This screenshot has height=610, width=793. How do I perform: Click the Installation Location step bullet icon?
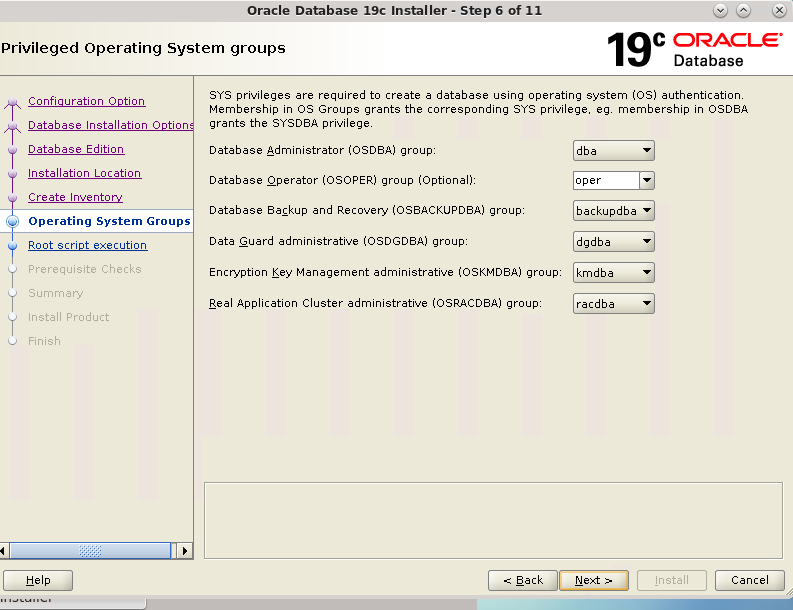(13, 173)
